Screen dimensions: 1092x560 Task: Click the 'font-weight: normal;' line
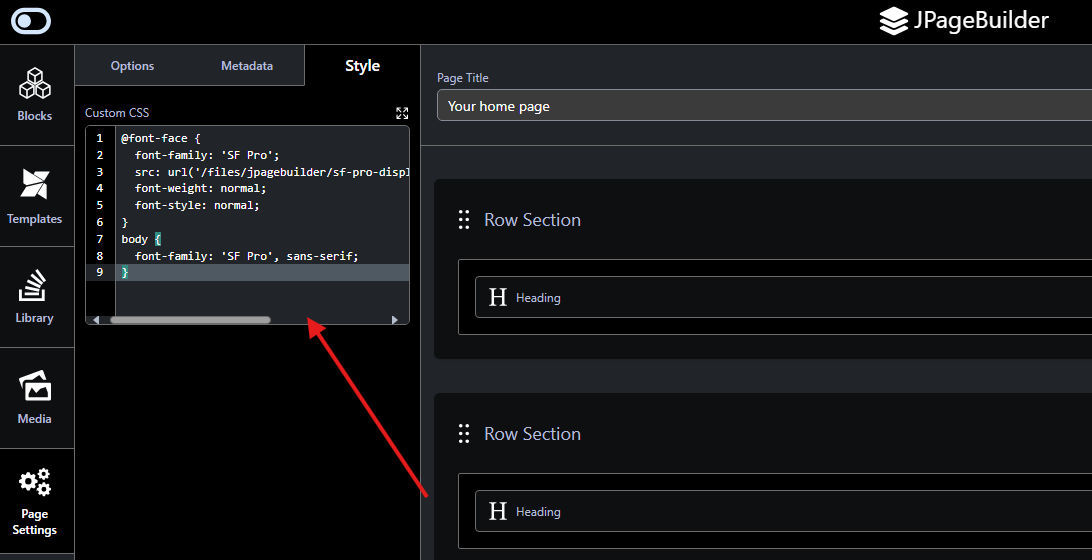[201, 188]
